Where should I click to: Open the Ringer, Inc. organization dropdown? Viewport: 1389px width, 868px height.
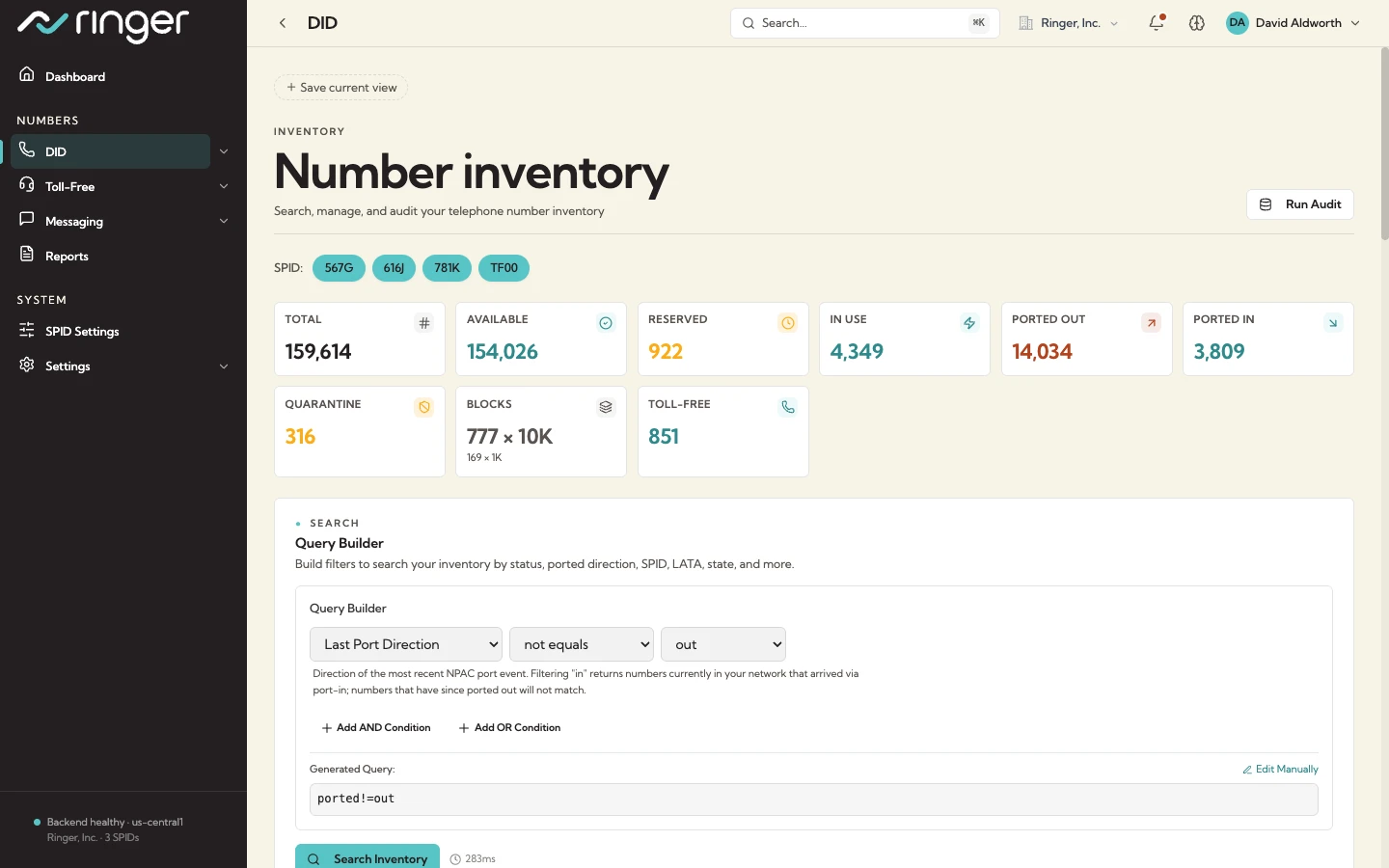[x=1069, y=23]
